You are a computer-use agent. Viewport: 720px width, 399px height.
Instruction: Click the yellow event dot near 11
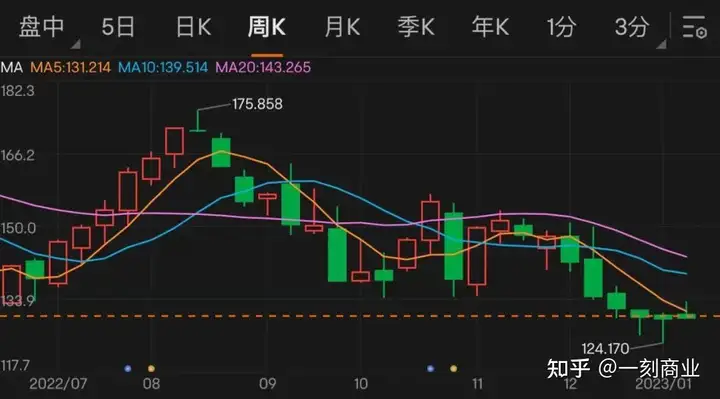point(454,368)
